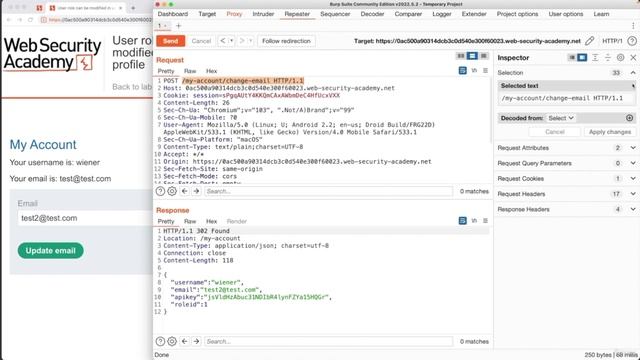
Task: Switch to side-by-side request/response layout
Action: tap(461, 56)
